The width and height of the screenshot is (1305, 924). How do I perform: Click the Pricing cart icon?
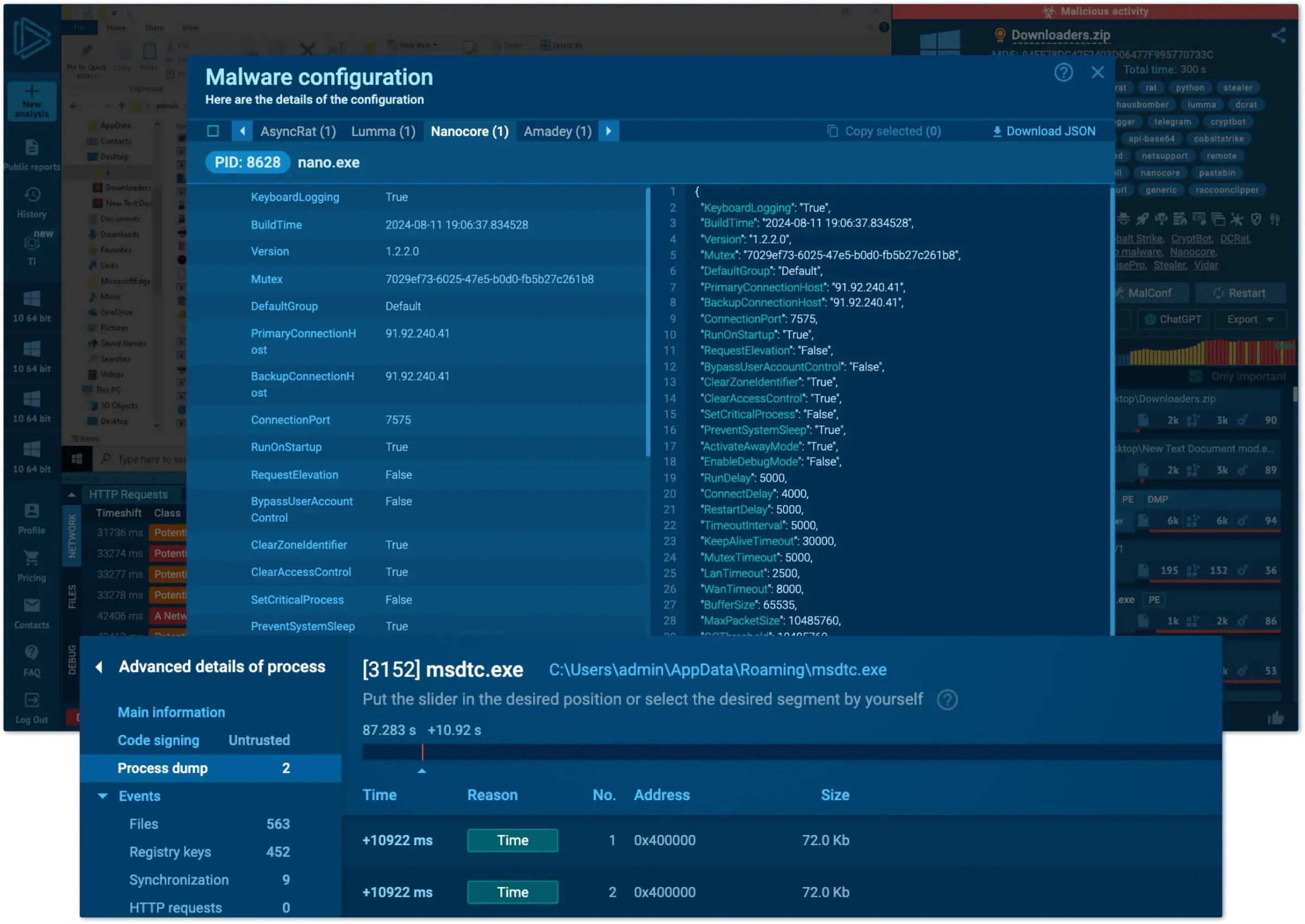coord(32,558)
